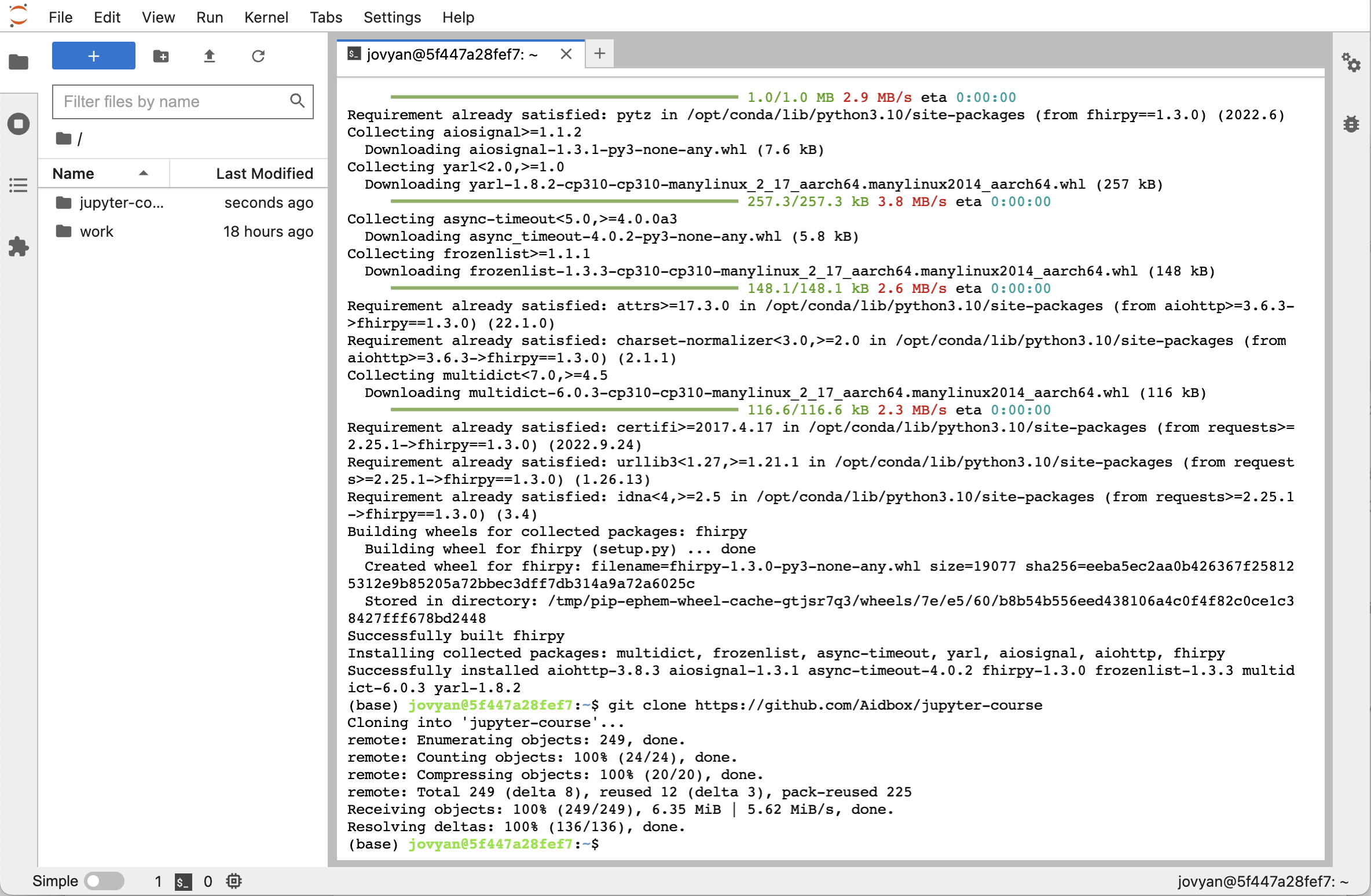Image resolution: width=1371 pixels, height=896 pixels.
Task: Click the new terminal tab button
Action: 599,53
